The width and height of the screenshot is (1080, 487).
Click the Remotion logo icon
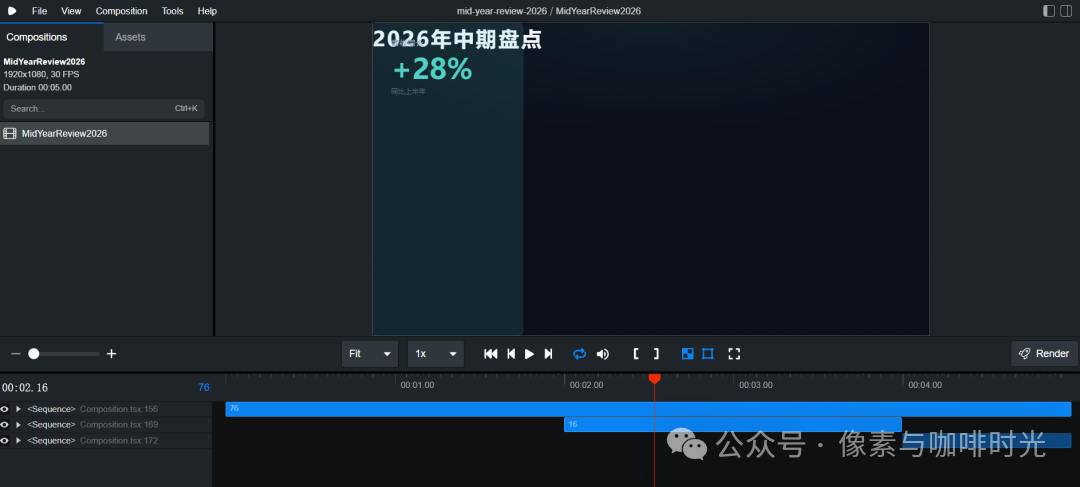point(12,11)
